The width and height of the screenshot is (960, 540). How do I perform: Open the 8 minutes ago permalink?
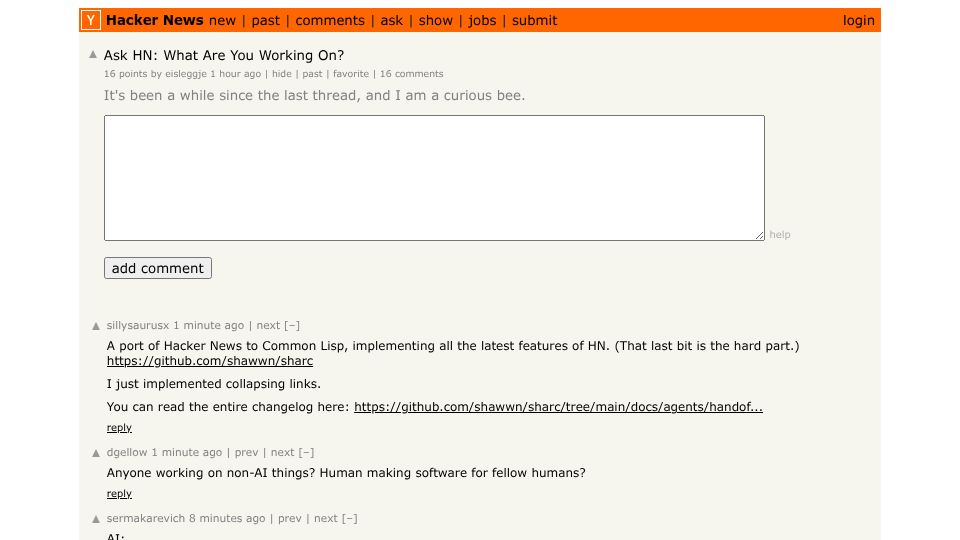227,518
